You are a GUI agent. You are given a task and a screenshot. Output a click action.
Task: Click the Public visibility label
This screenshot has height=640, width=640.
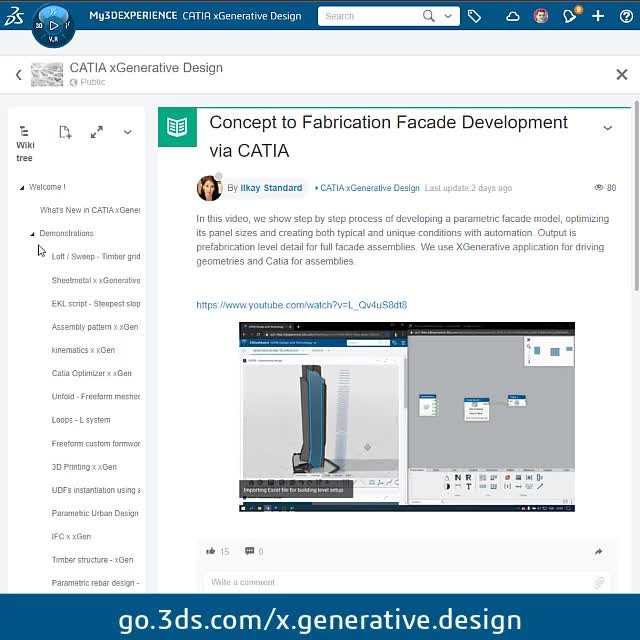93,82
